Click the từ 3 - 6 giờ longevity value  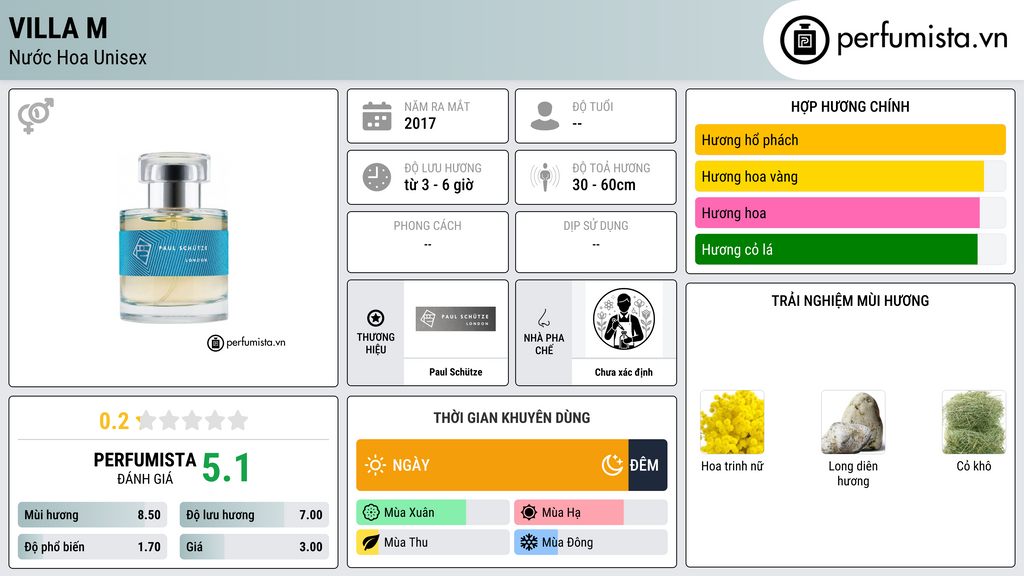point(439,185)
